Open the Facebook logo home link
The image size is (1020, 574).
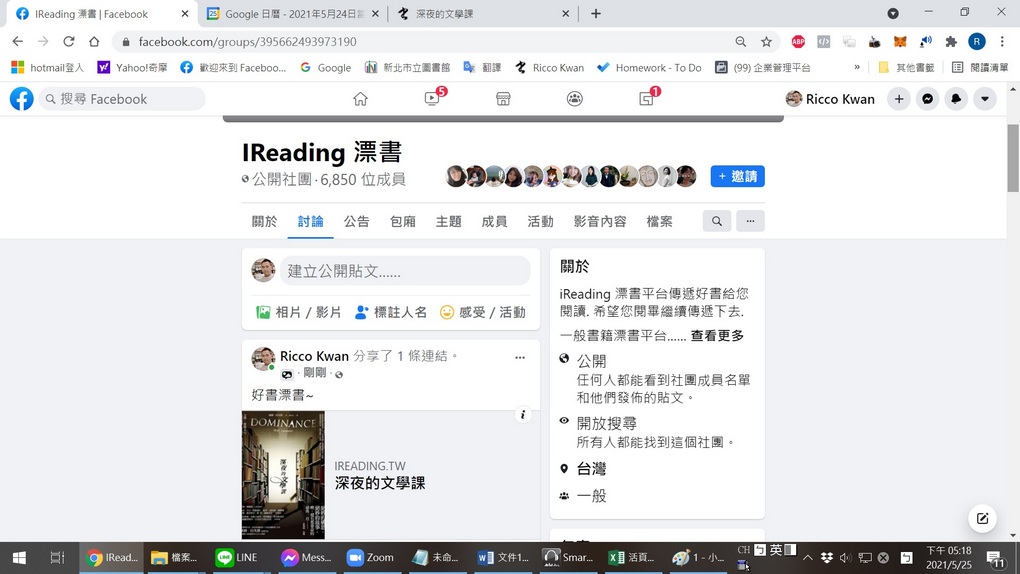tap(21, 99)
